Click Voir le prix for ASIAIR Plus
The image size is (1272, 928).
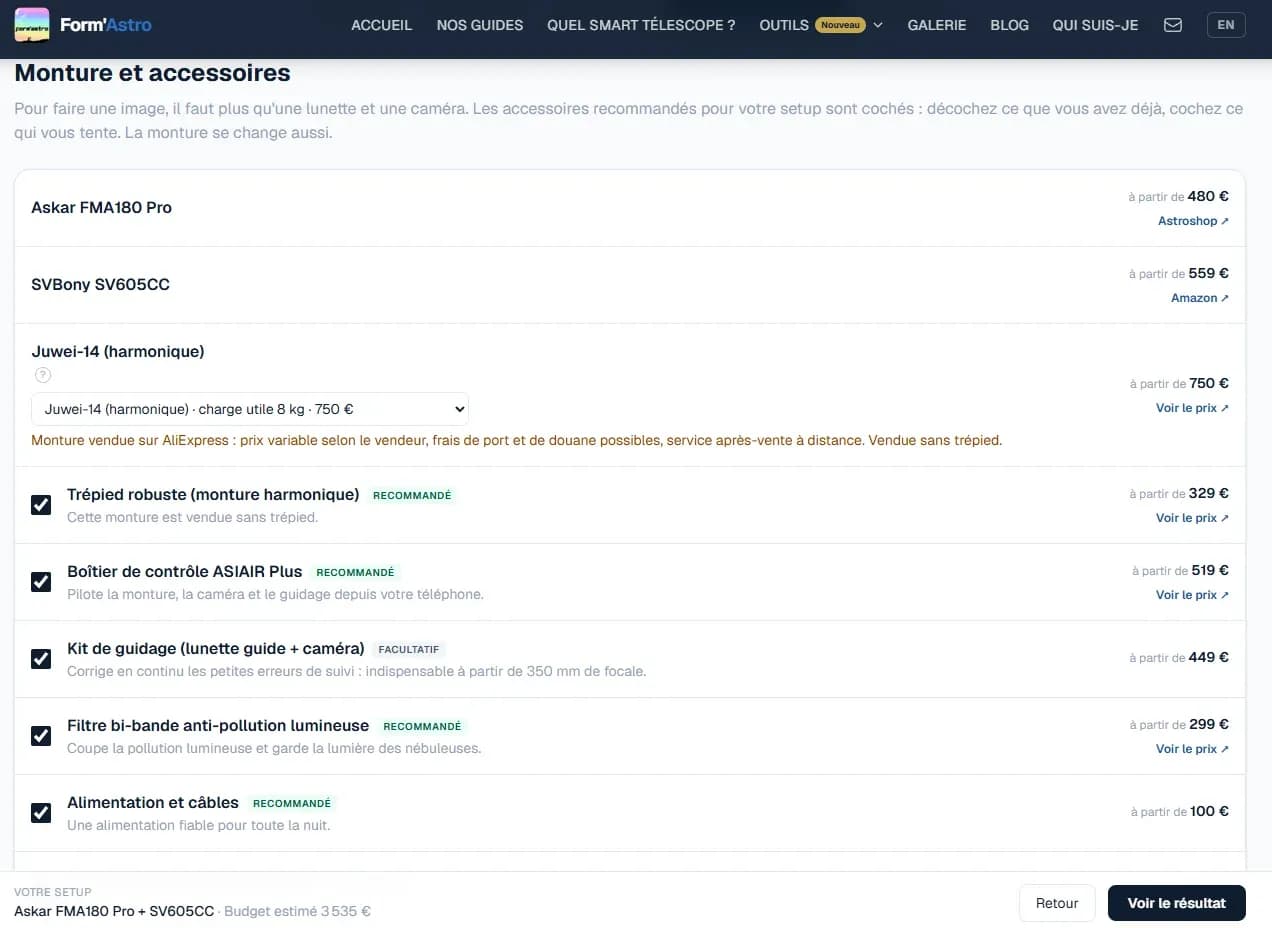[x=1192, y=595]
